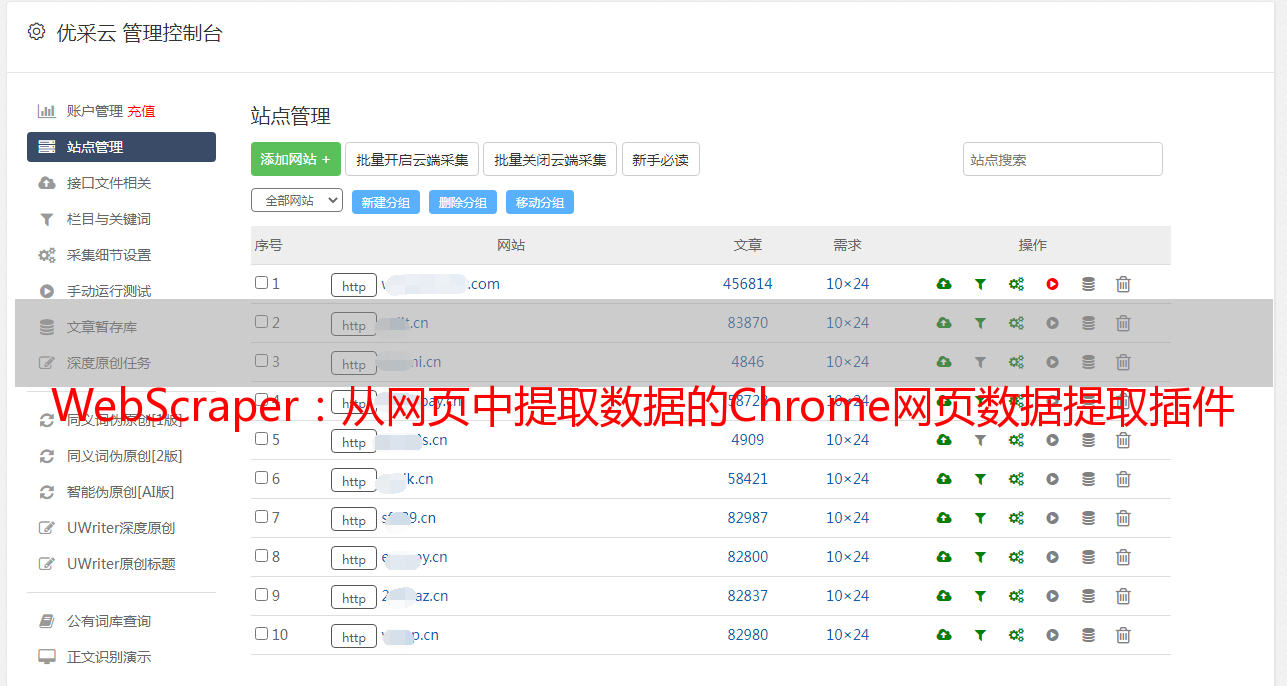Open the funnel filter icon for row 1
The image size is (1287, 686).
pos(980,284)
